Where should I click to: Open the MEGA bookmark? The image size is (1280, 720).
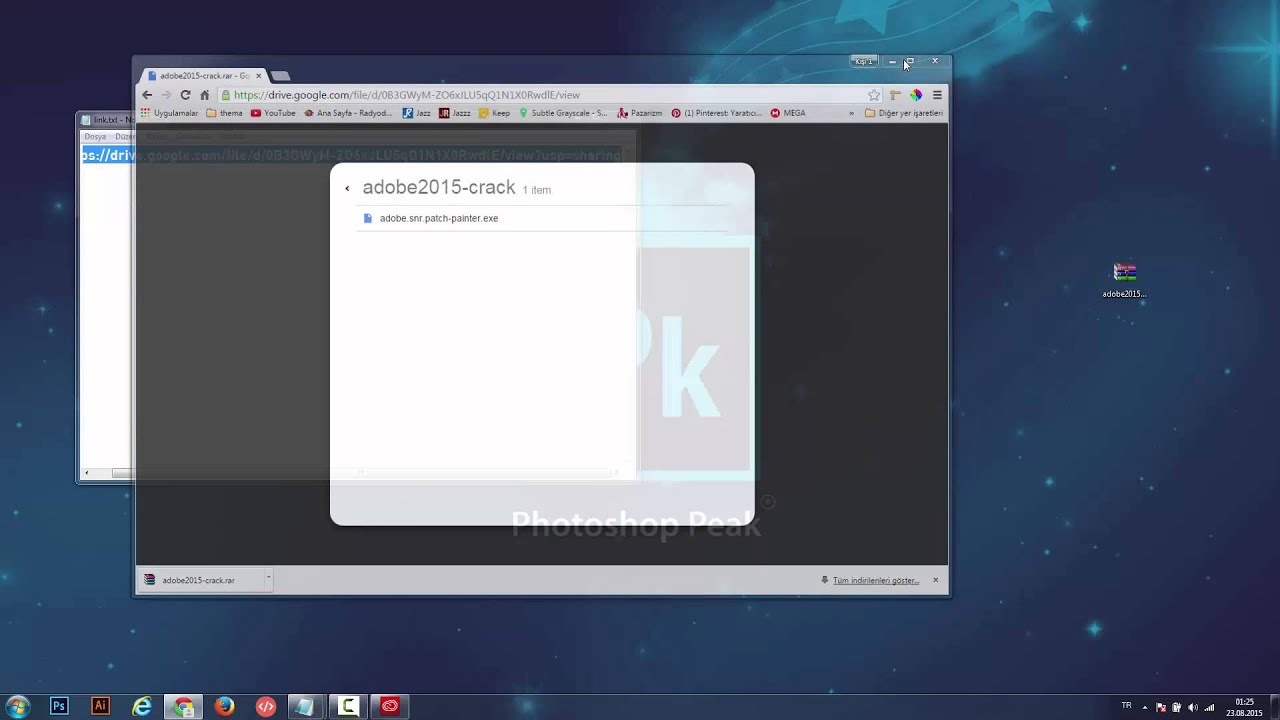pyautogui.click(x=787, y=113)
